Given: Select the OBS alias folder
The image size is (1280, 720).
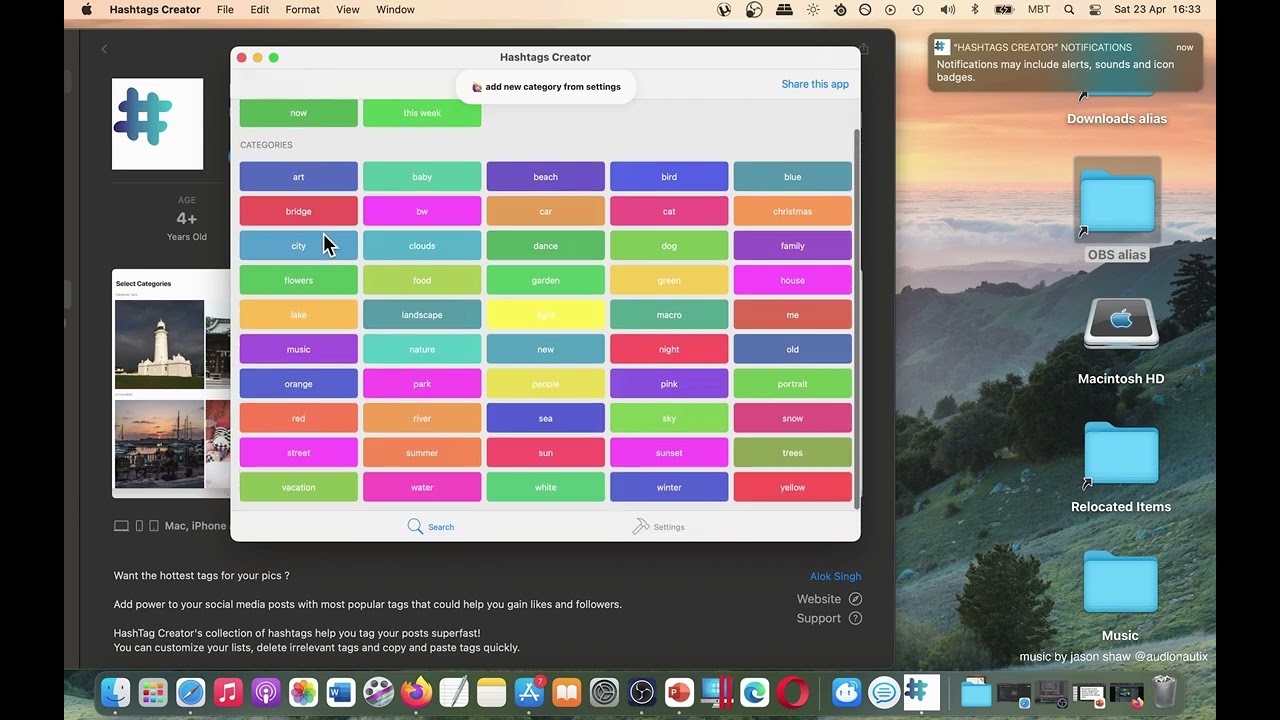Looking at the screenshot, I should (x=1117, y=209).
